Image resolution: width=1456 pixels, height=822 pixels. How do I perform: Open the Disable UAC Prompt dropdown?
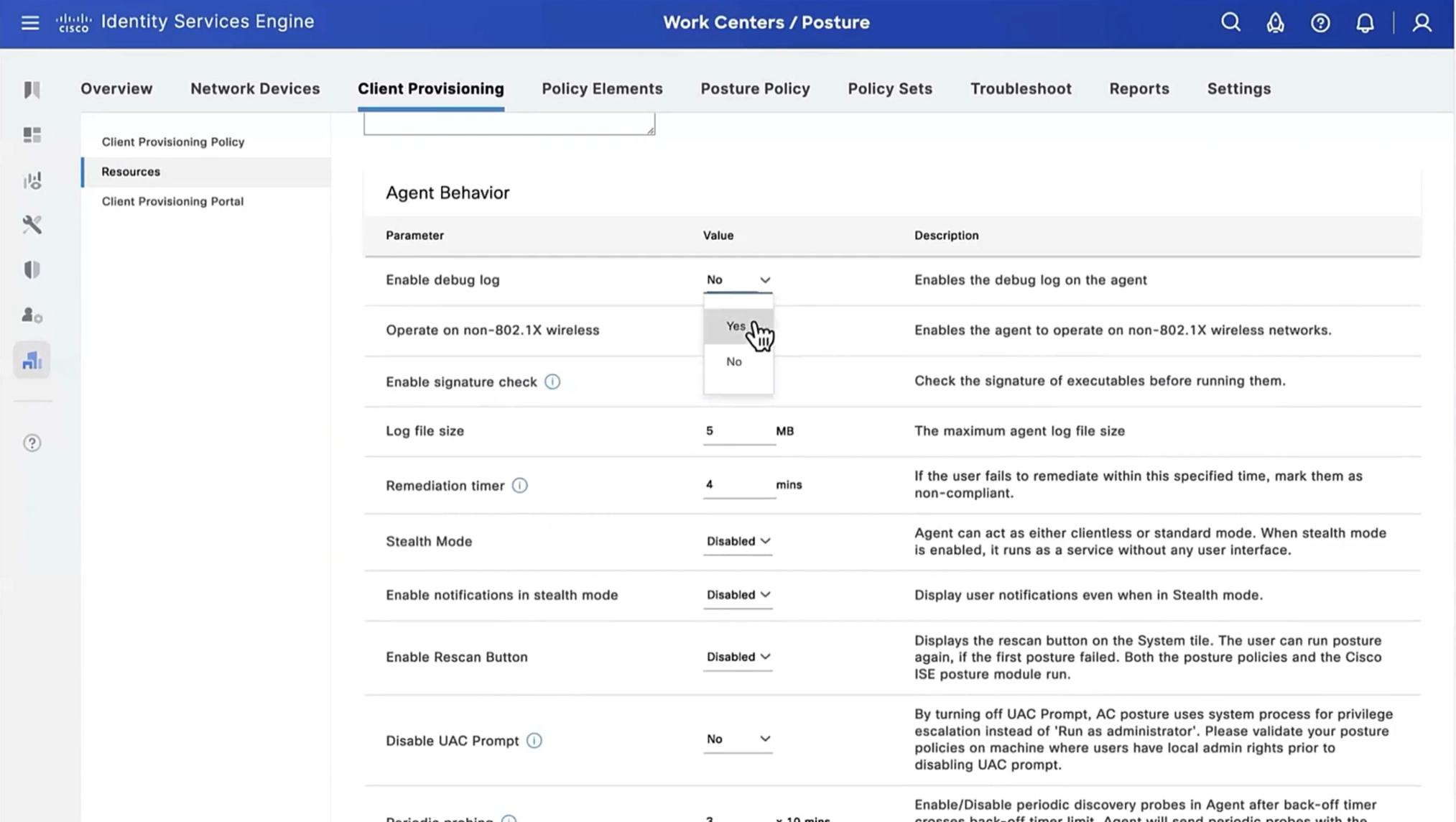[738, 739]
